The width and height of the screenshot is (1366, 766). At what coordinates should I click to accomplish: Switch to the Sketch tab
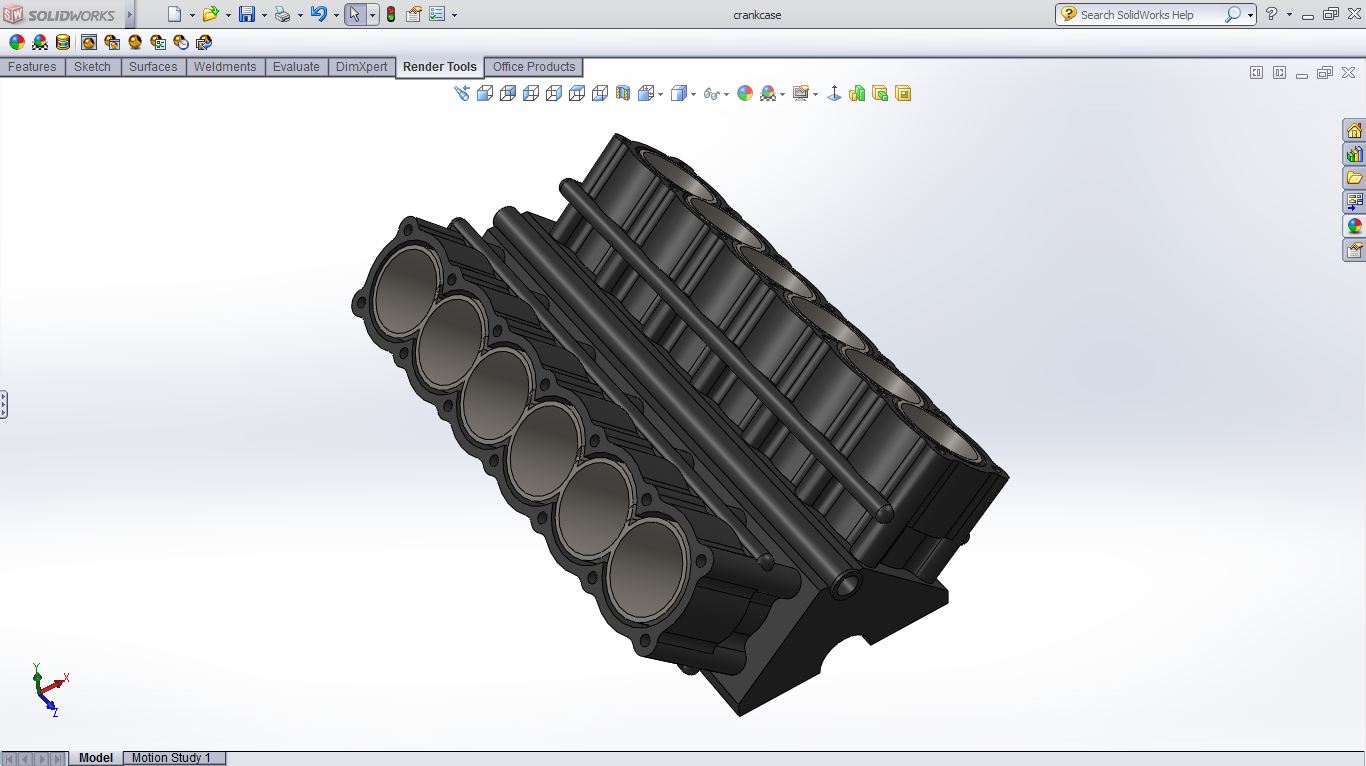(x=93, y=67)
